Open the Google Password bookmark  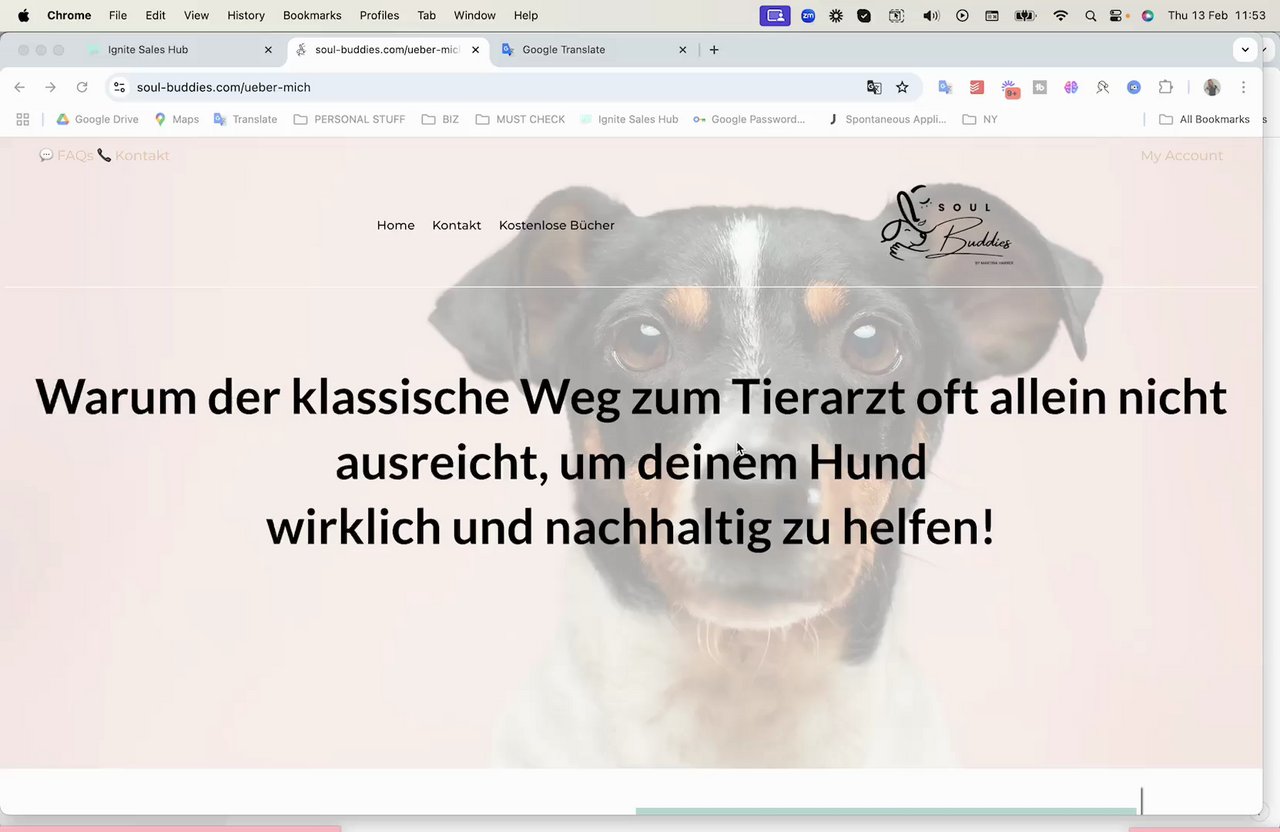pyautogui.click(x=749, y=119)
